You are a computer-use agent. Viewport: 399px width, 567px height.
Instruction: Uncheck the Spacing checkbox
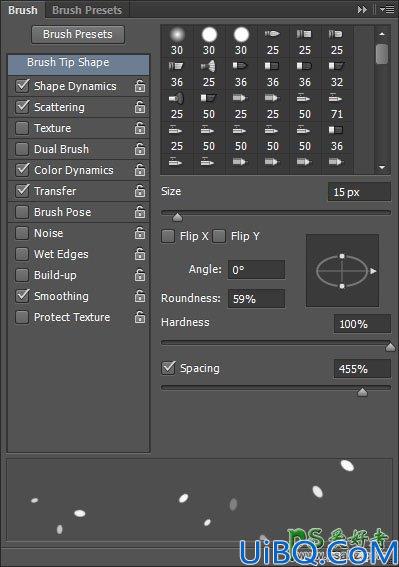click(x=168, y=368)
